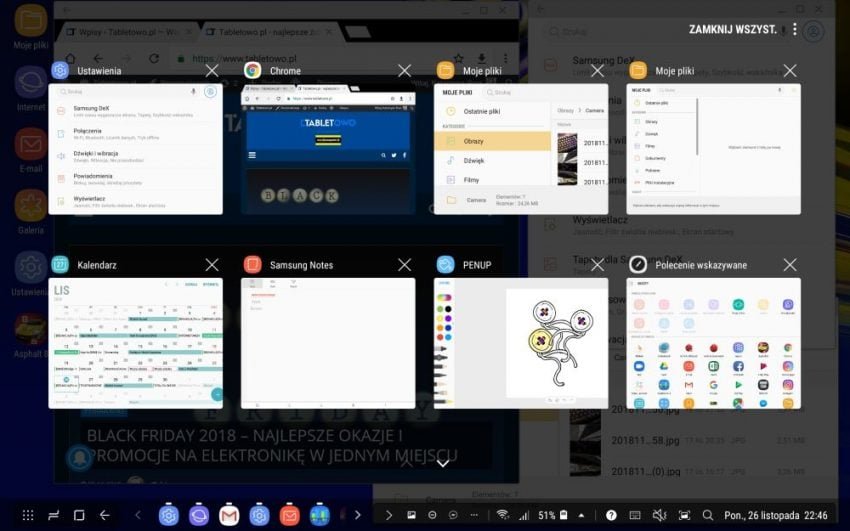Collapse the recents list with the down chevron
The width and height of the screenshot is (850, 531).
coord(442,464)
